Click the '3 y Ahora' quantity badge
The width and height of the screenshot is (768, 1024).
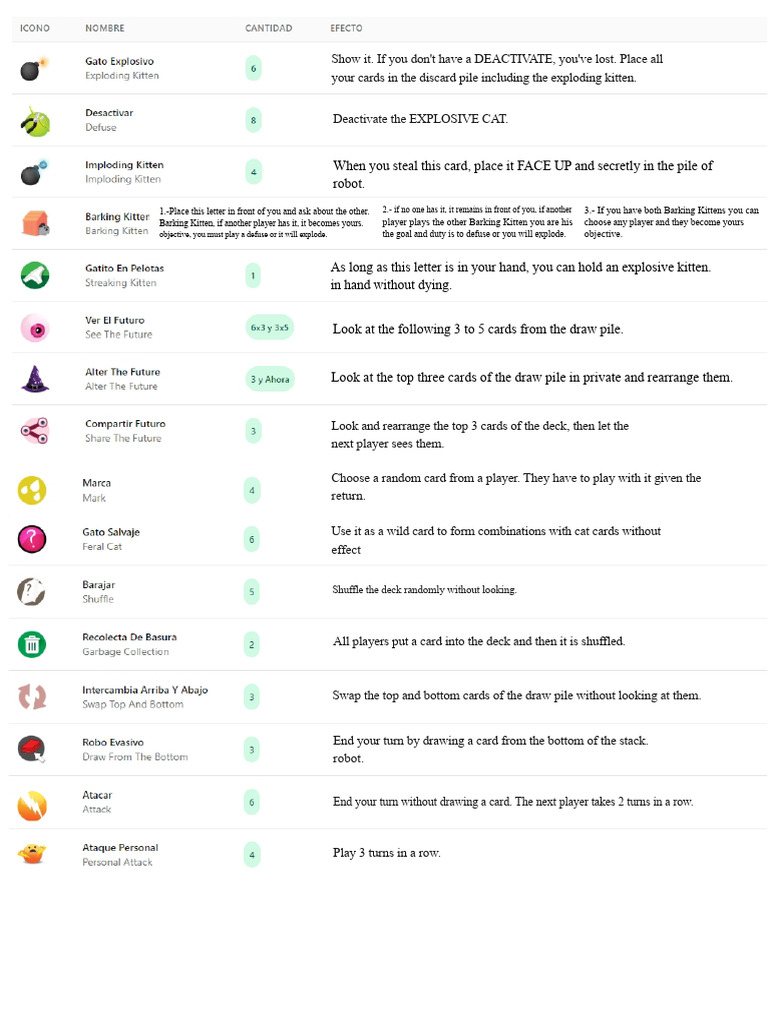(270, 379)
